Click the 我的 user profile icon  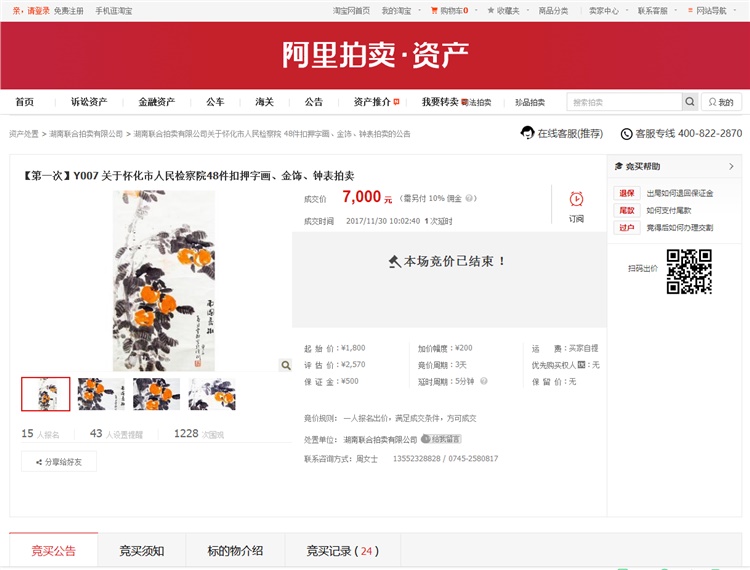[721, 102]
